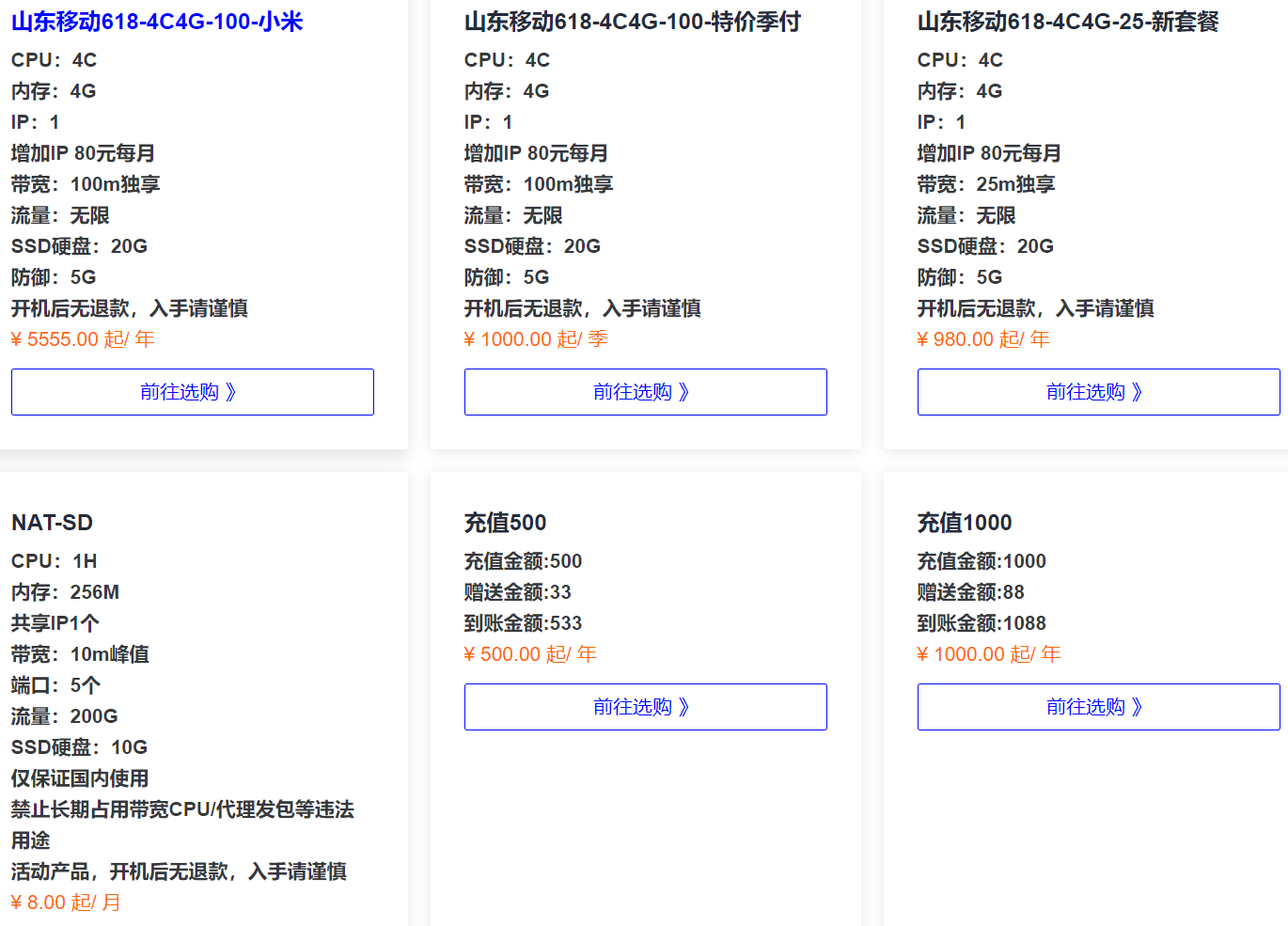Click 充值金额:1000 text
This screenshot has height=926, width=1288.
tap(982, 561)
